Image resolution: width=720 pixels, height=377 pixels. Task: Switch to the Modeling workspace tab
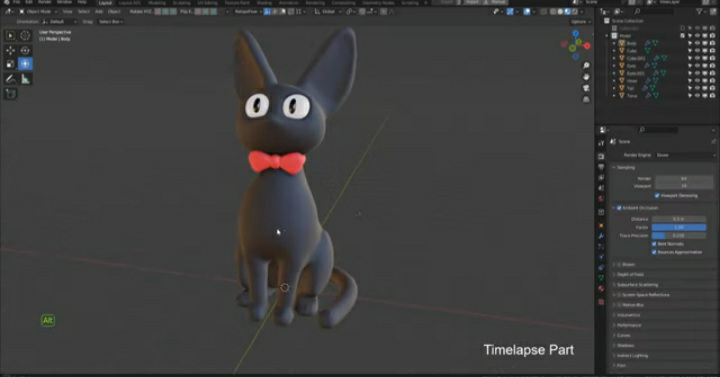[157, 3]
